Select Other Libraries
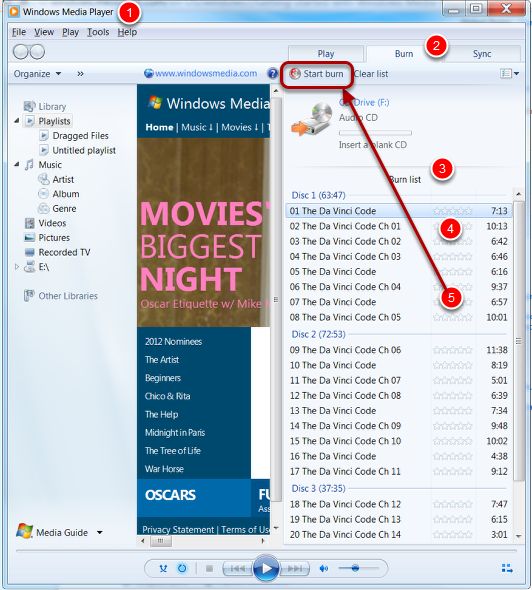The width and height of the screenshot is (532, 590). click(x=68, y=296)
